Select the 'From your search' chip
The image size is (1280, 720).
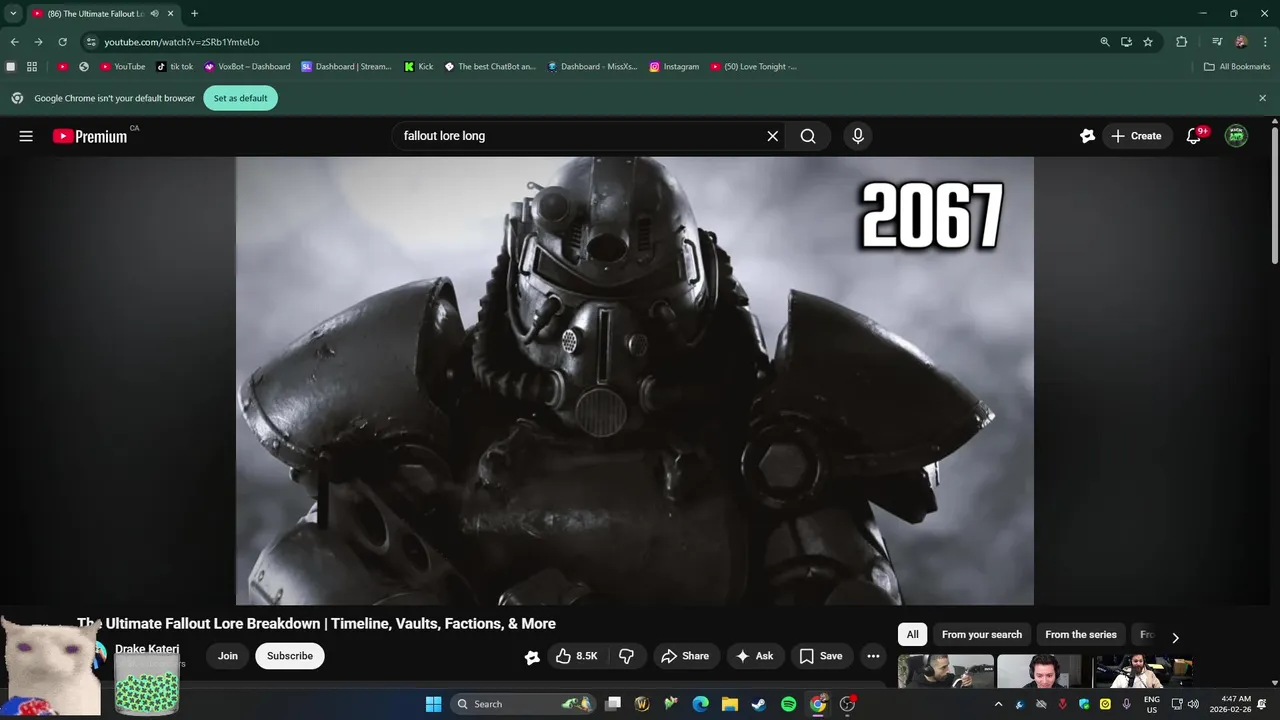pyautogui.click(x=982, y=635)
